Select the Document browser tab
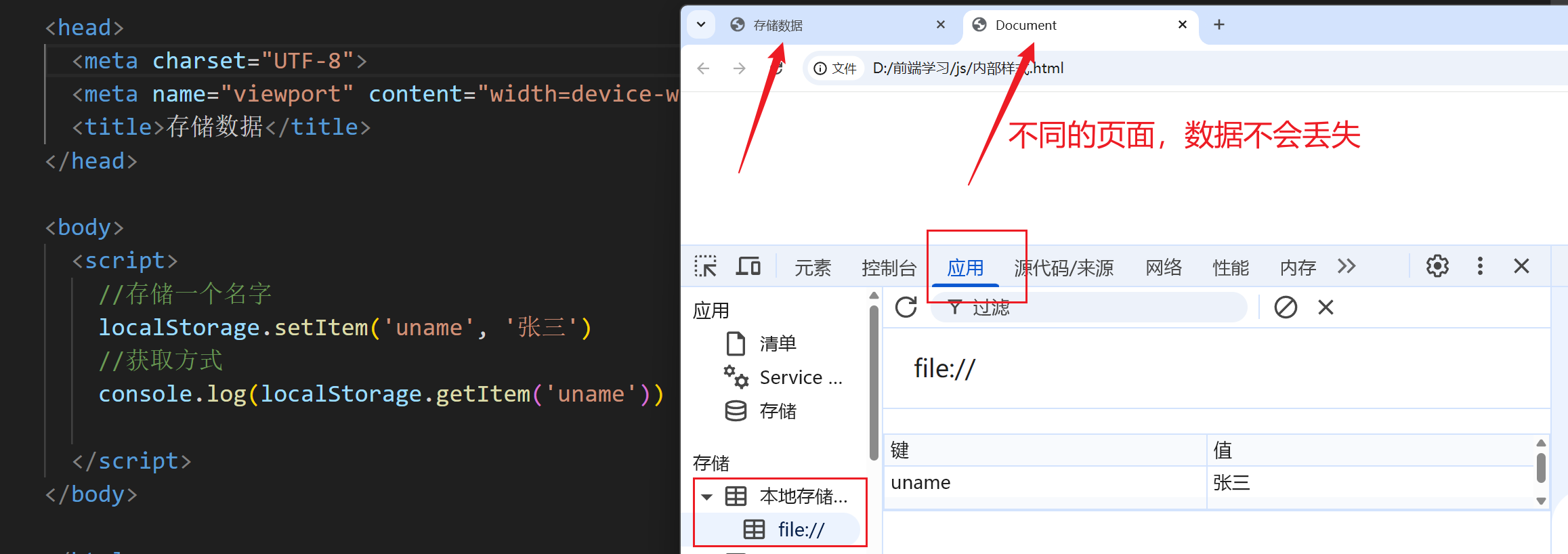 click(1080, 25)
